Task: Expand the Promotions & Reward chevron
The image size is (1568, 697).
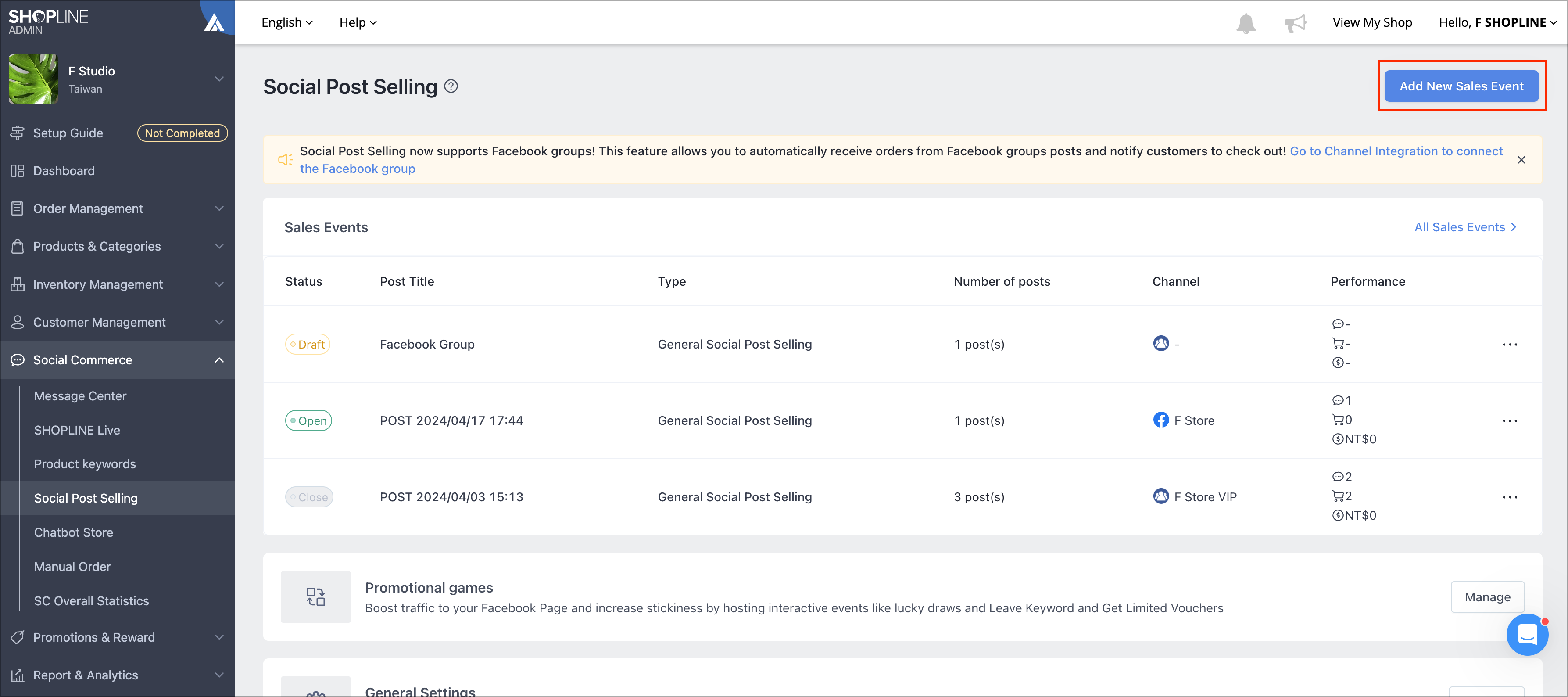Action: tap(219, 637)
